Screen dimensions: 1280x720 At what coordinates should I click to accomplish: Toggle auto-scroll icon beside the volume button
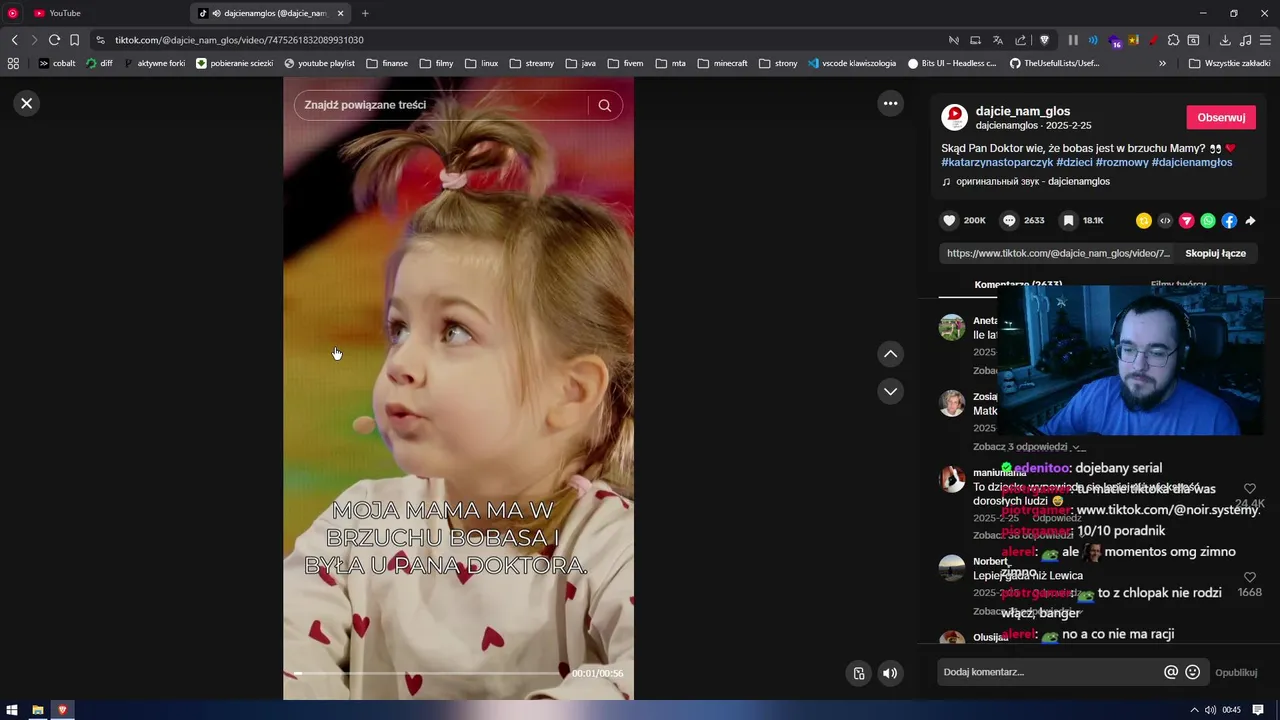(858, 673)
